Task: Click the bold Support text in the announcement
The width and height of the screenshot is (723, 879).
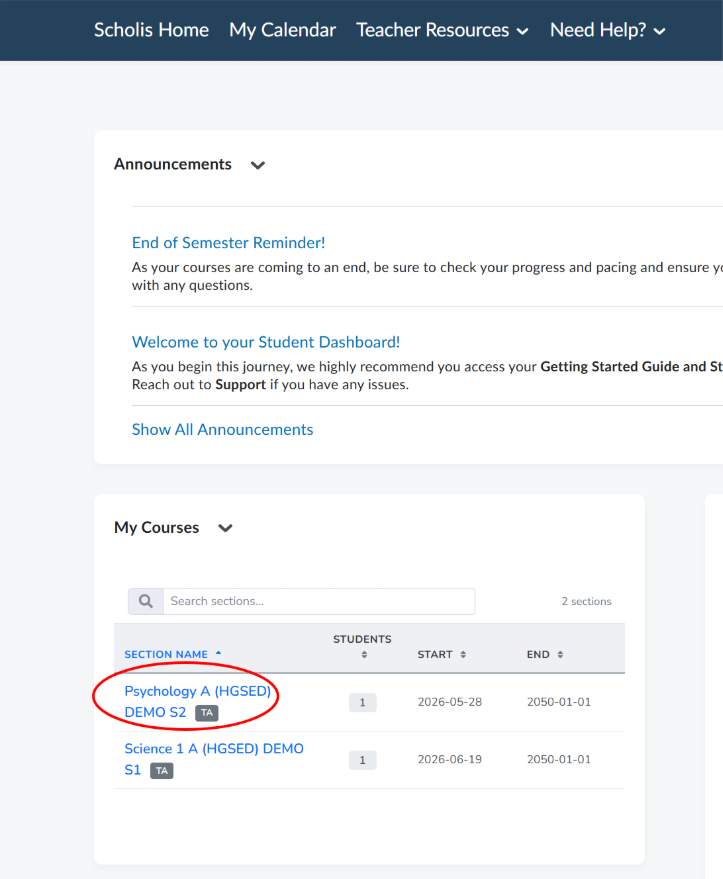Action: coord(240,385)
